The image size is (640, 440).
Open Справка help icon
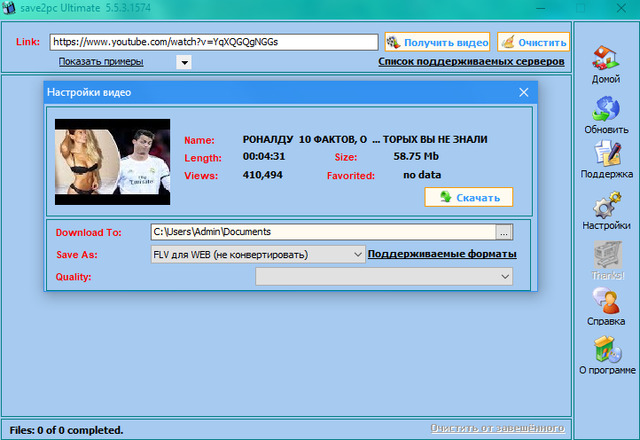point(606,302)
